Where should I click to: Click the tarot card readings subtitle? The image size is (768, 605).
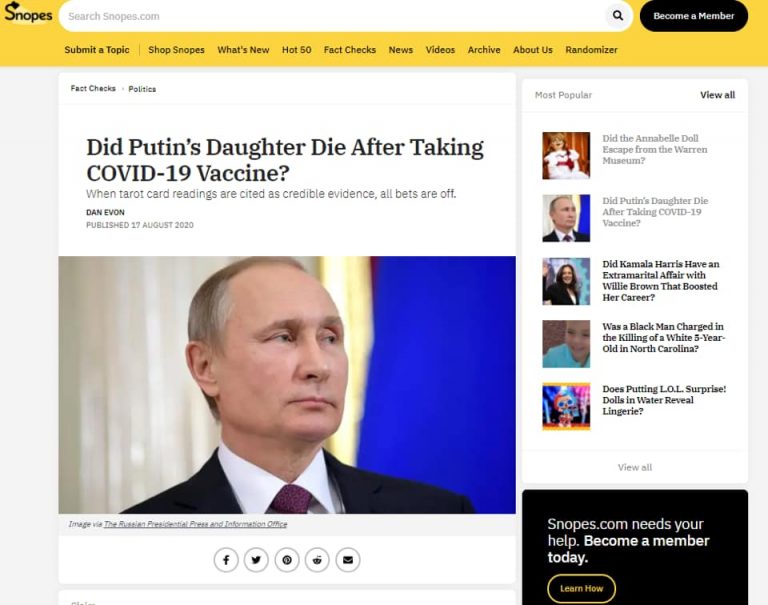click(x=271, y=194)
